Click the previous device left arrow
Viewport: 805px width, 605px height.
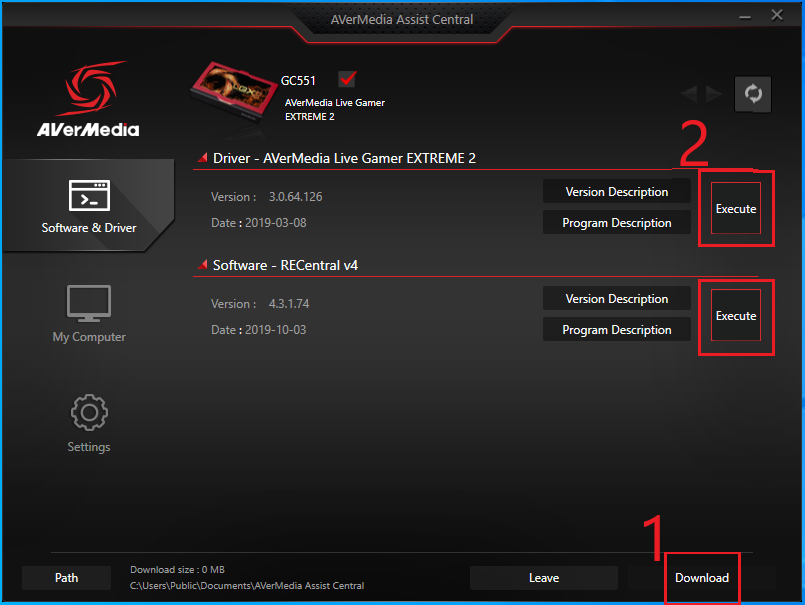689,94
